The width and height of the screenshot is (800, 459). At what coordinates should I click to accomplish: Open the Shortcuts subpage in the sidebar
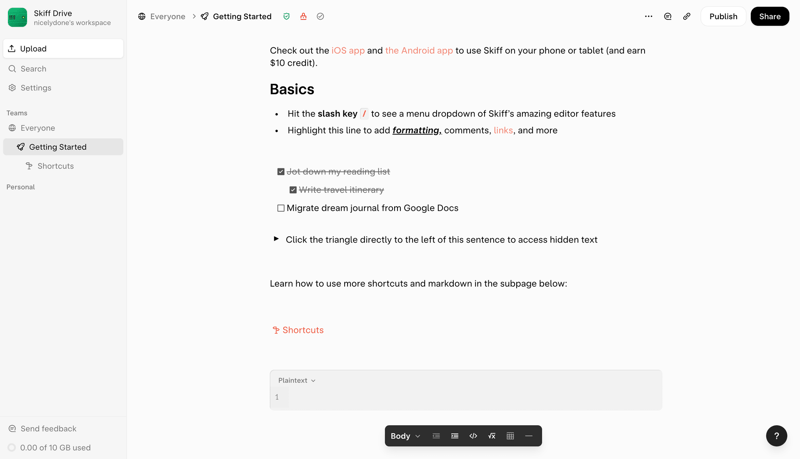(63, 166)
